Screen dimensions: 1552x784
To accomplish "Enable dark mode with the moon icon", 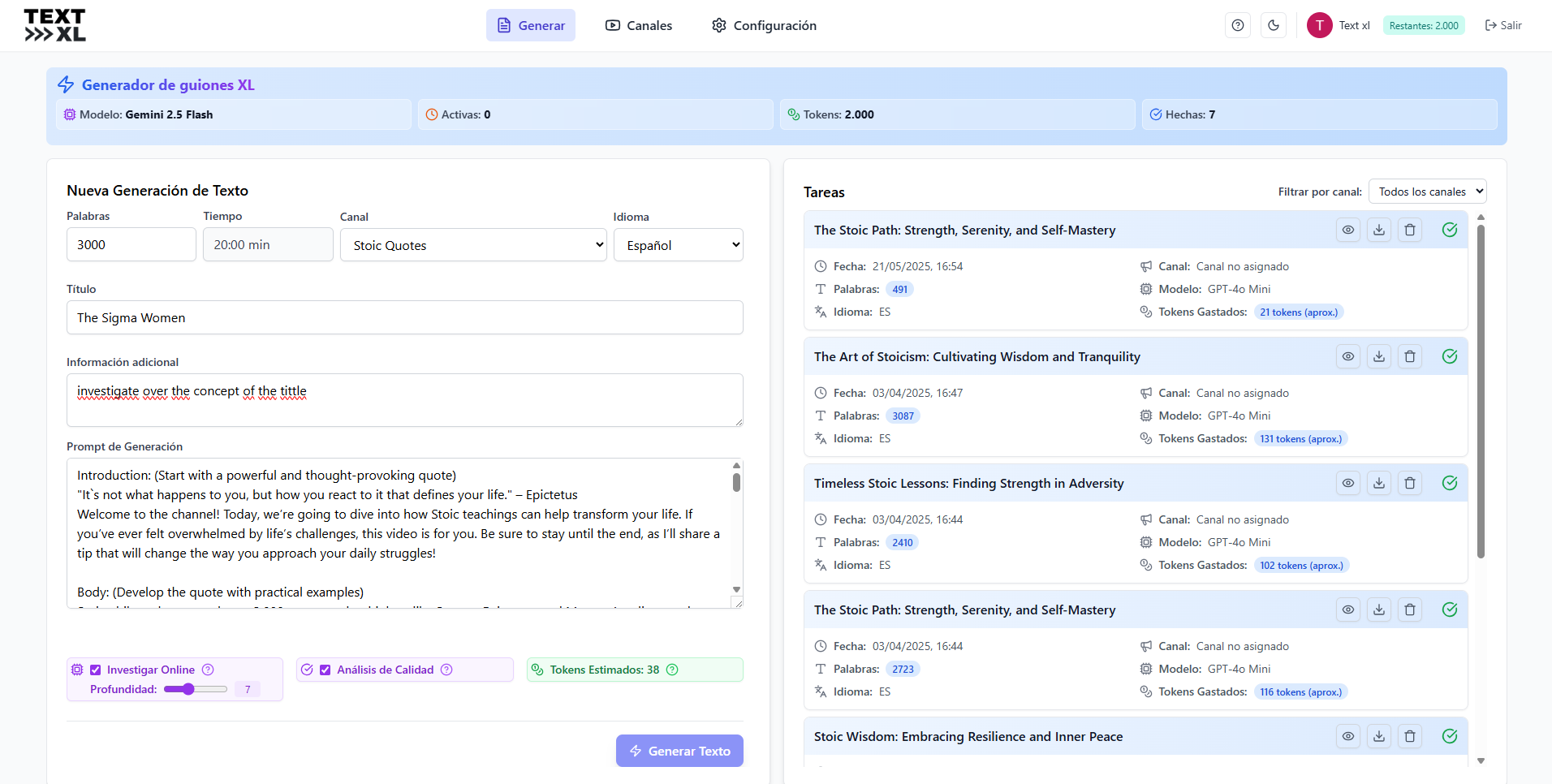I will 1274,25.
